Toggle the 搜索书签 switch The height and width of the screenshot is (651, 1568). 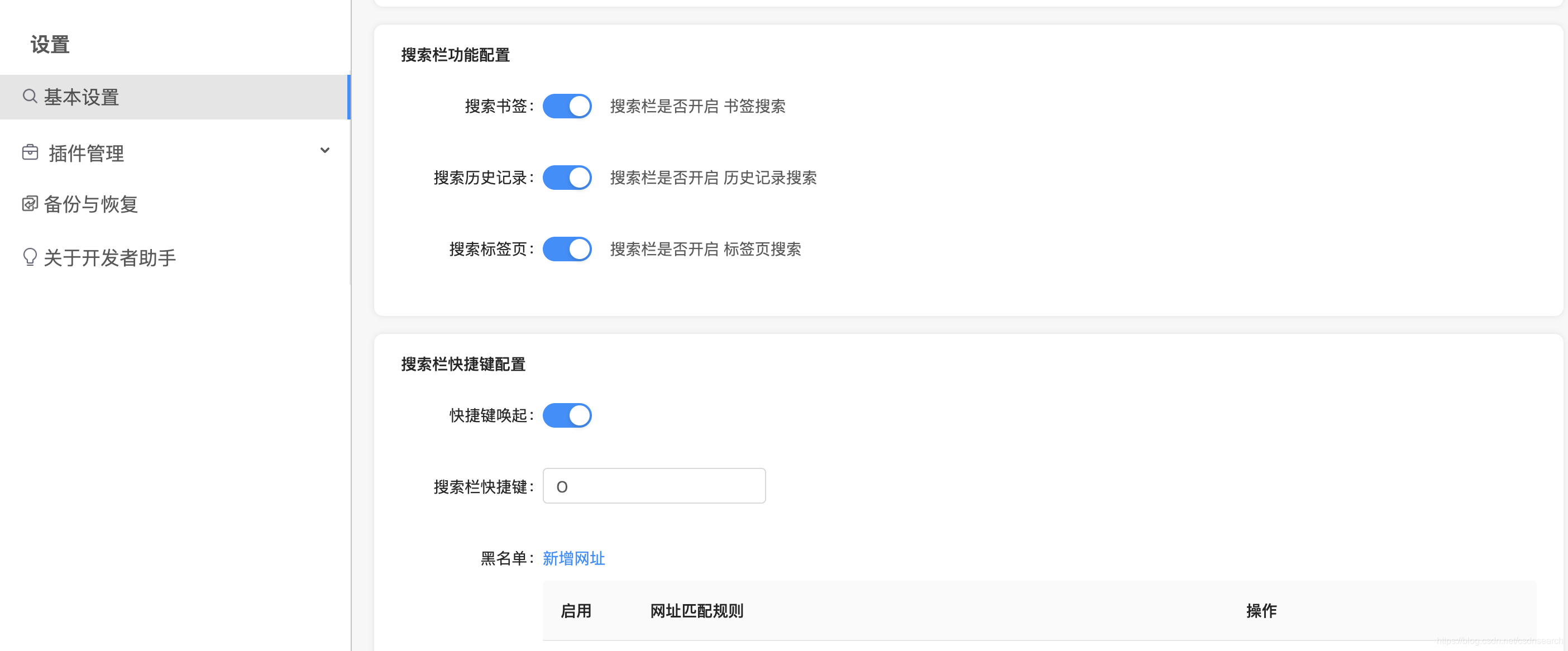[x=567, y=106]
